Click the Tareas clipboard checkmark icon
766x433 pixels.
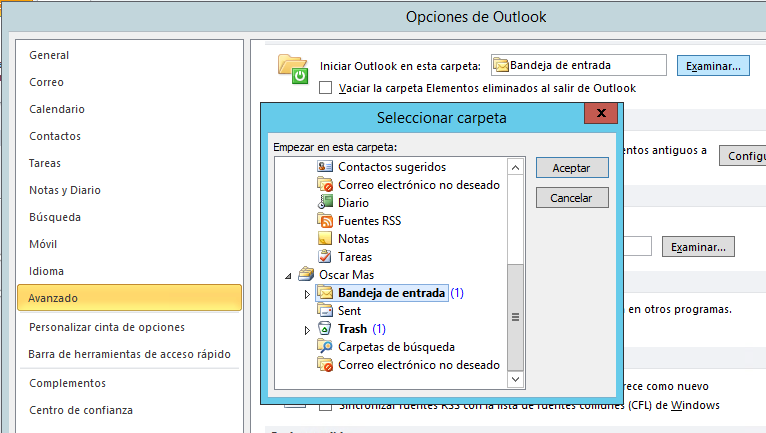pyautogui.click(x=325, y=257)
